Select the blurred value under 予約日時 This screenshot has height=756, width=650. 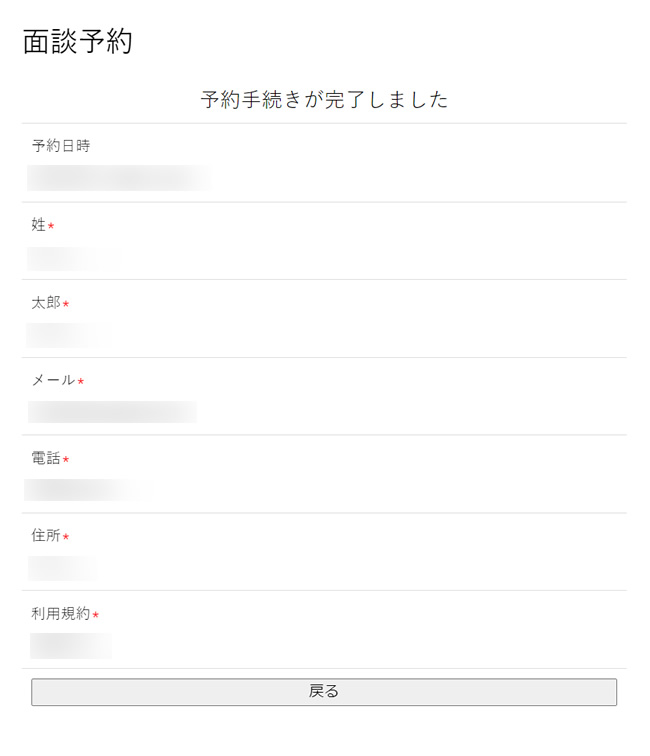(x=118, y=178)
